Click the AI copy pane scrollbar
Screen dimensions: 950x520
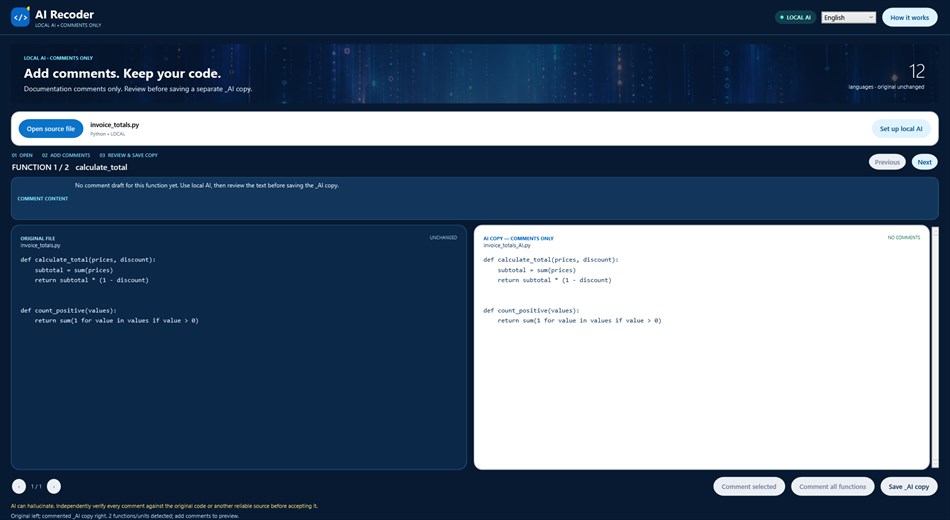tap(935, 347)
